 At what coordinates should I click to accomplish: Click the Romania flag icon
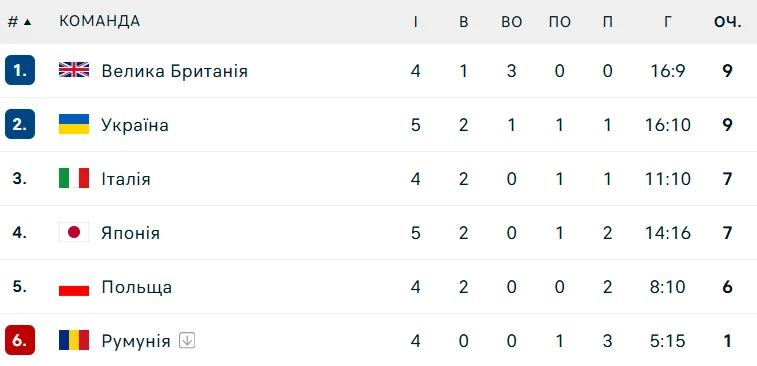click(74, 341)
